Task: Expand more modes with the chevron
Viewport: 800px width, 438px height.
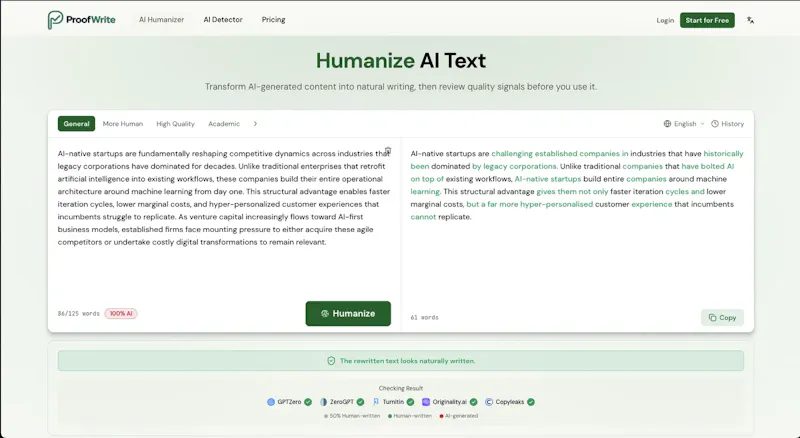Action: [255, 124]
